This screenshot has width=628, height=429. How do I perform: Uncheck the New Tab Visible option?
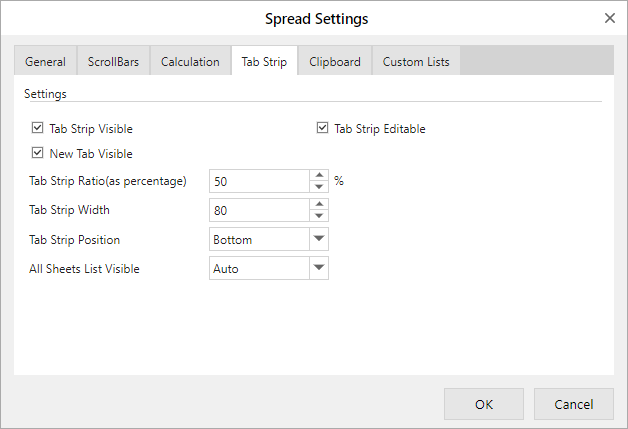click(x=37, y=153)
